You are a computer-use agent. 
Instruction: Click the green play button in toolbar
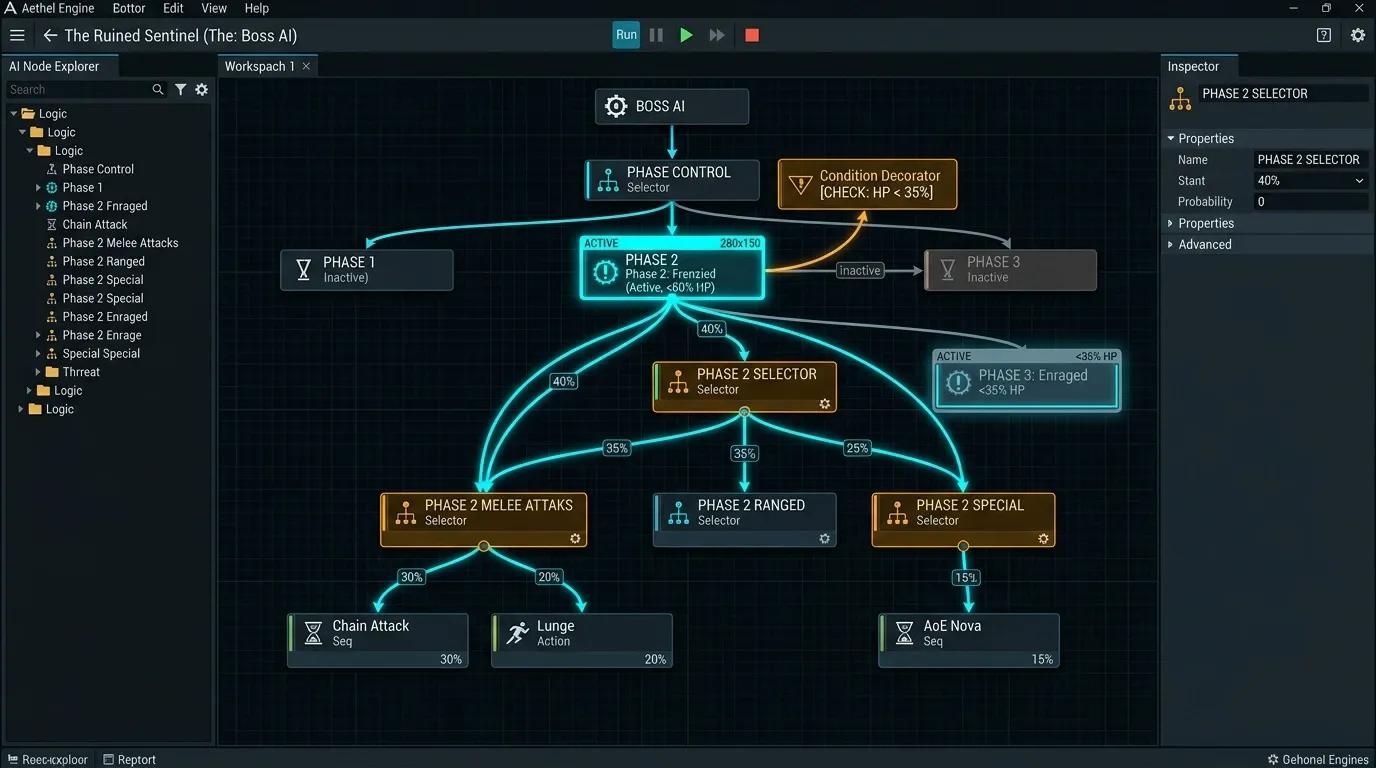(x=686, y=35)
